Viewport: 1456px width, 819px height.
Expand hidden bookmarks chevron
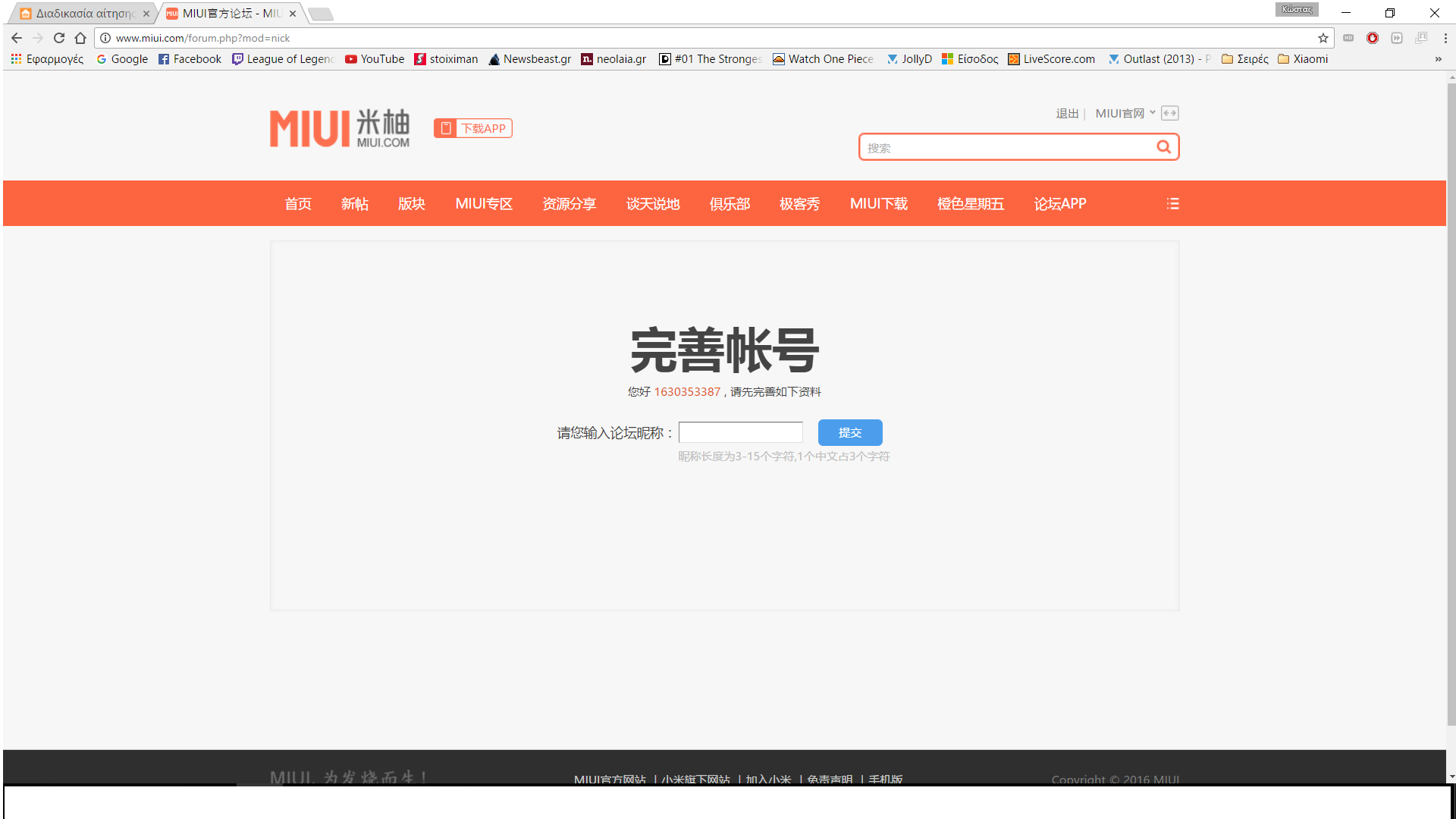click(1438, 59)
